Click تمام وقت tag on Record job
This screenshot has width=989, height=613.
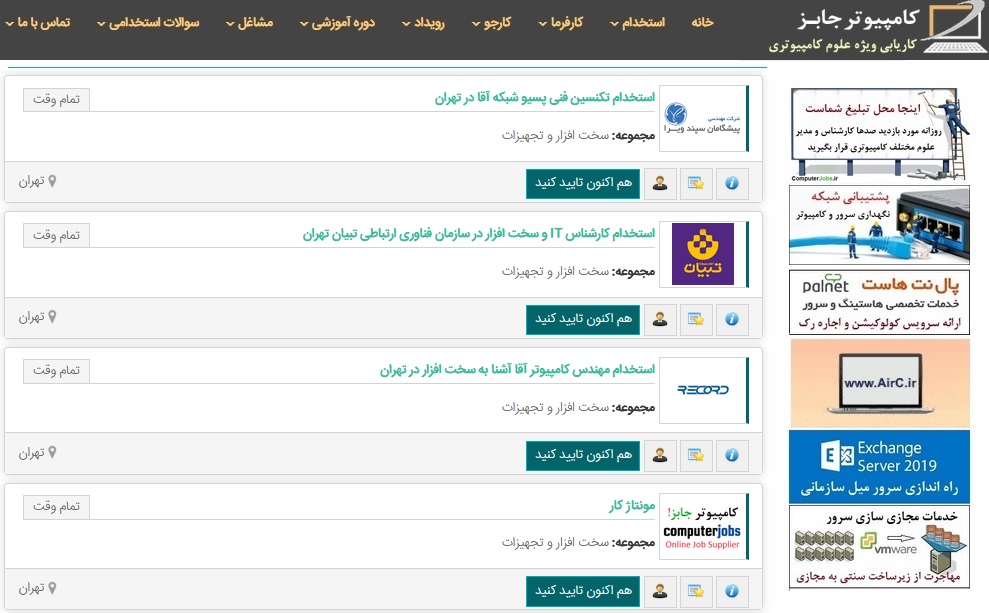(x=56, y=371)
